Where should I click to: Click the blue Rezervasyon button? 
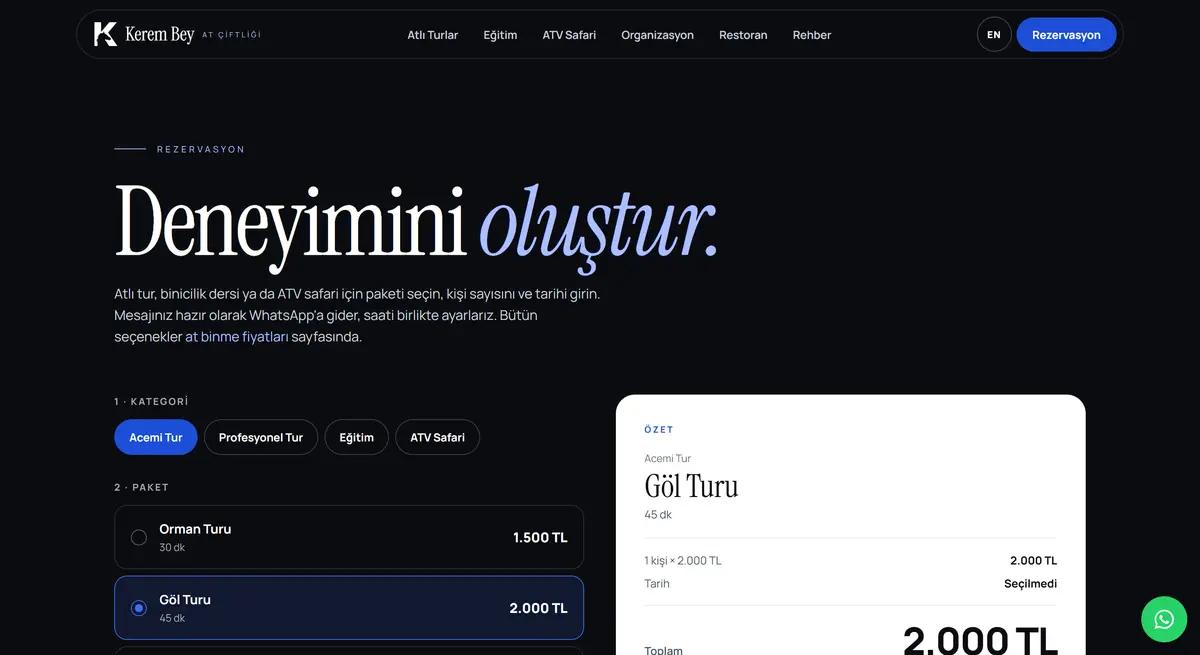[1066, 35]
